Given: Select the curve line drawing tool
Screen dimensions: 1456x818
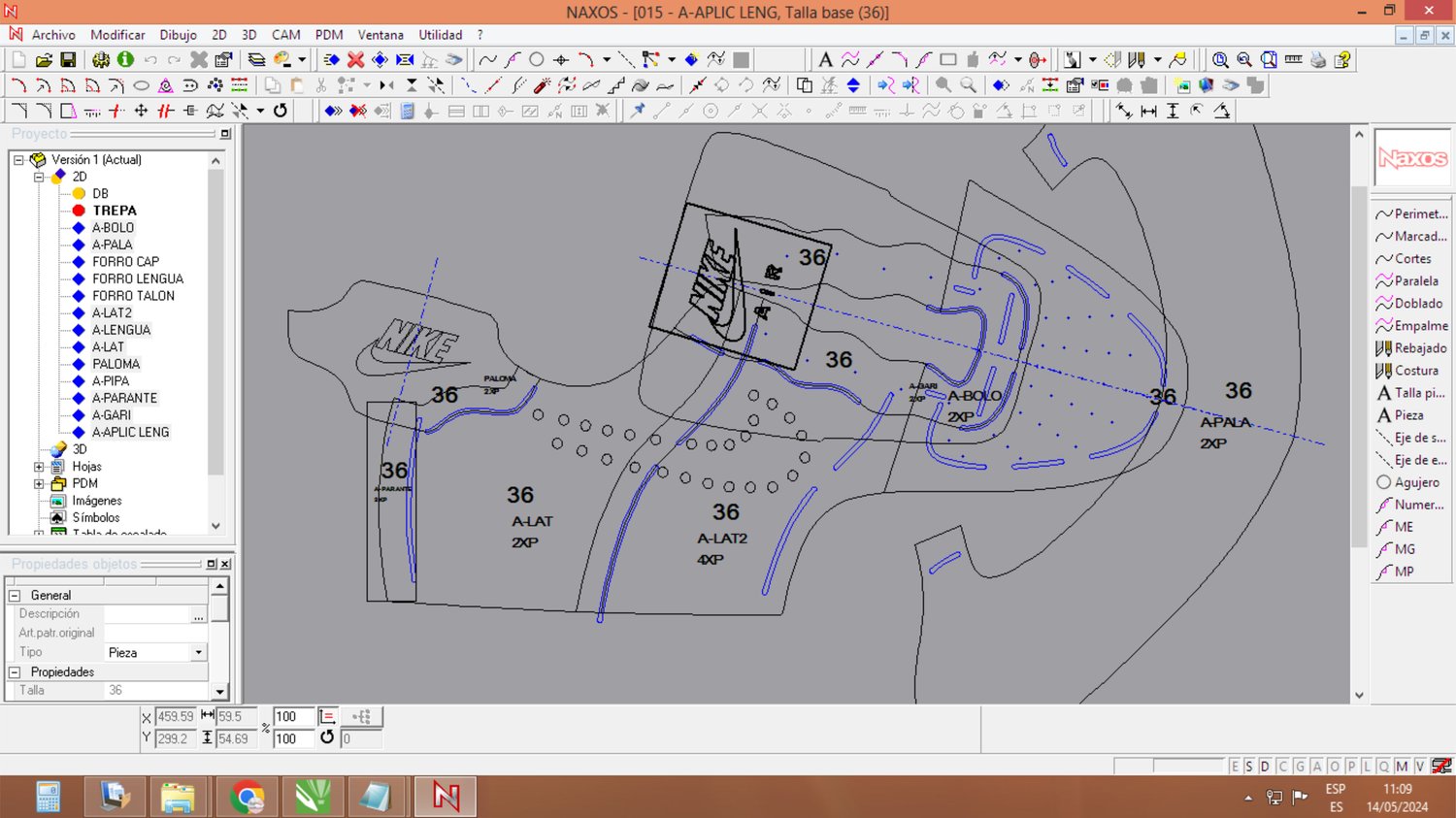Looking at the screenshot, I should [x=487, y=60].
